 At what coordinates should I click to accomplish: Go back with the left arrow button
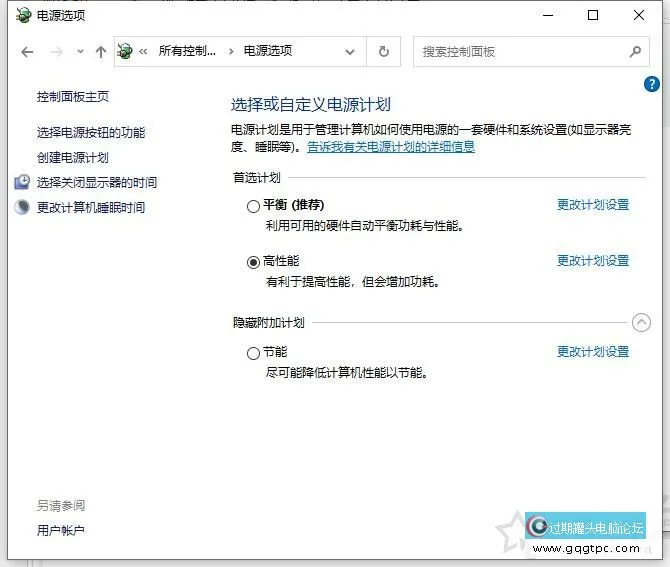(27, 52)
